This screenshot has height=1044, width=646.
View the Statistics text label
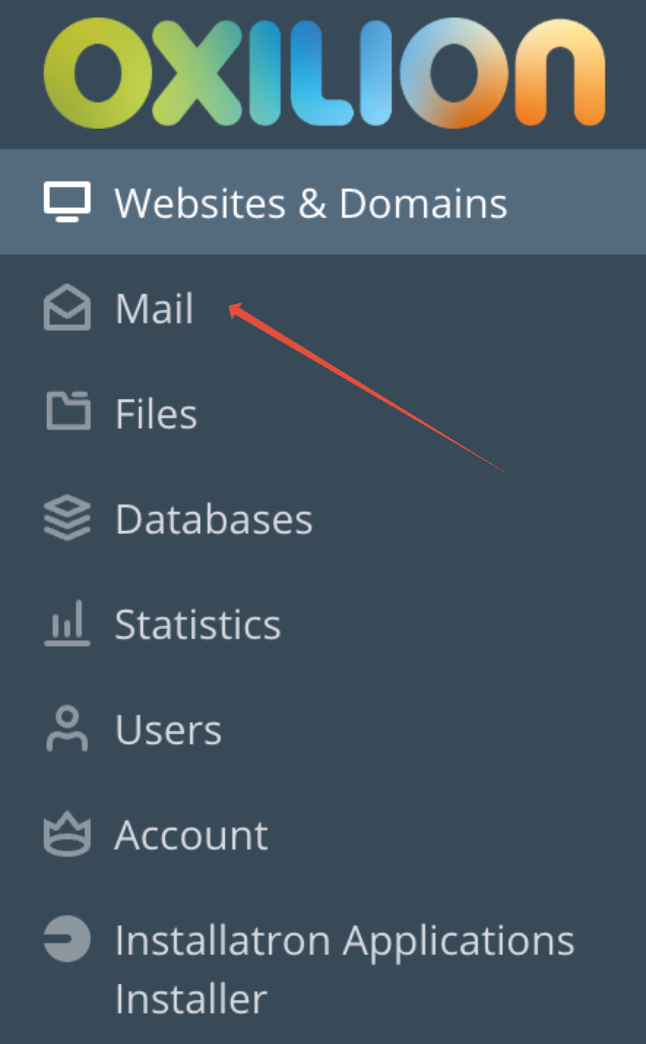click(198, 624)
